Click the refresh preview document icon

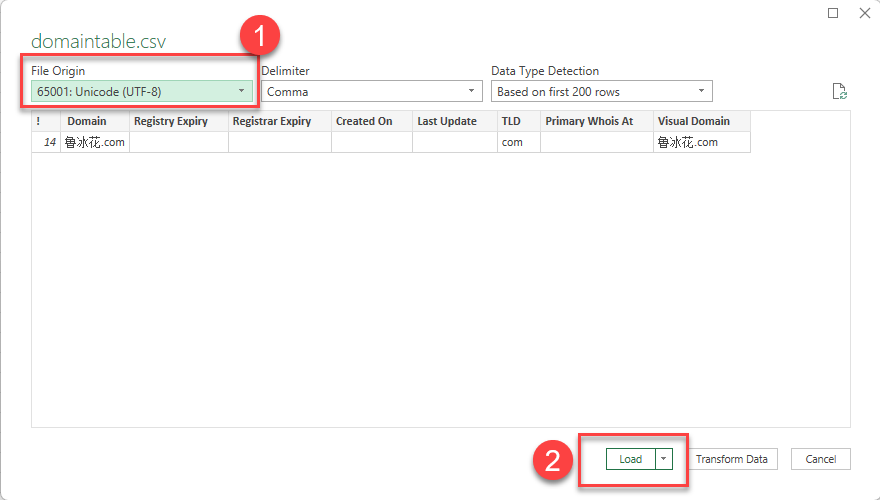(x=839, y=91)
